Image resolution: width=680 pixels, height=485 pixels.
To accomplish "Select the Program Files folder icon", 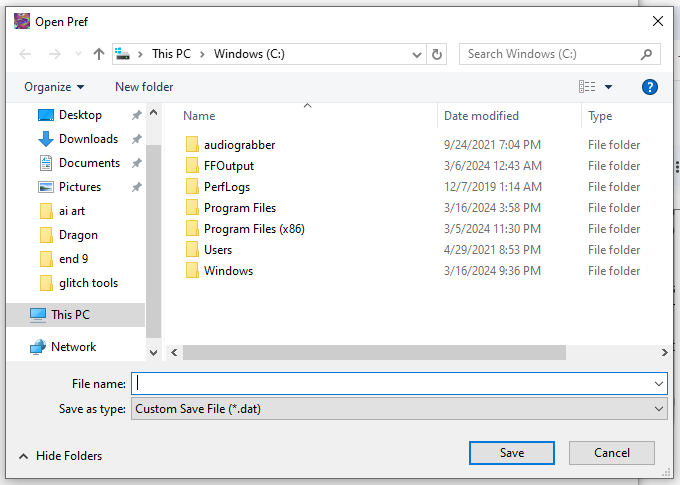I will [192, 207].
